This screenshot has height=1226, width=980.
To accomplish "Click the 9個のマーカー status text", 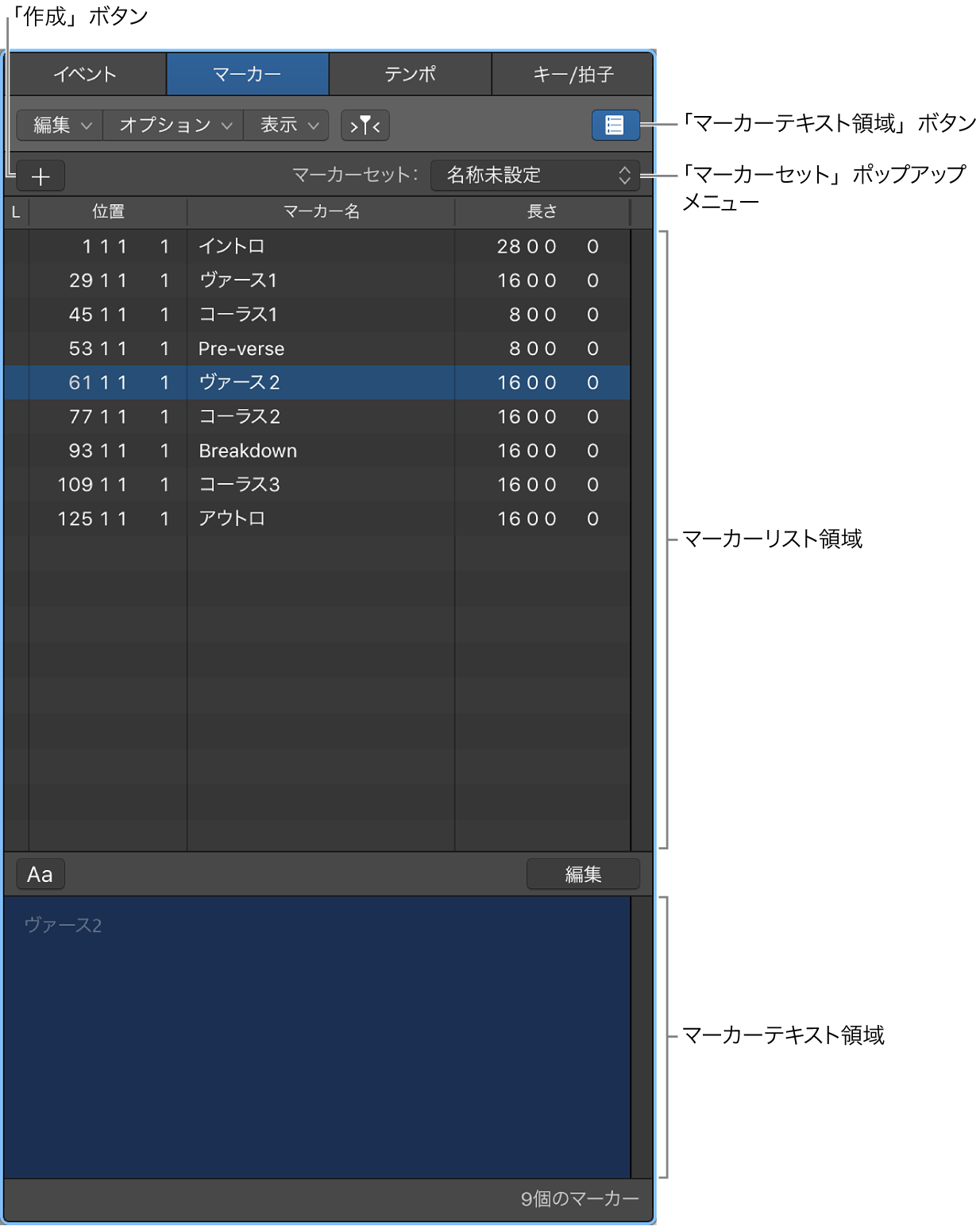I will pos(580,1199).
